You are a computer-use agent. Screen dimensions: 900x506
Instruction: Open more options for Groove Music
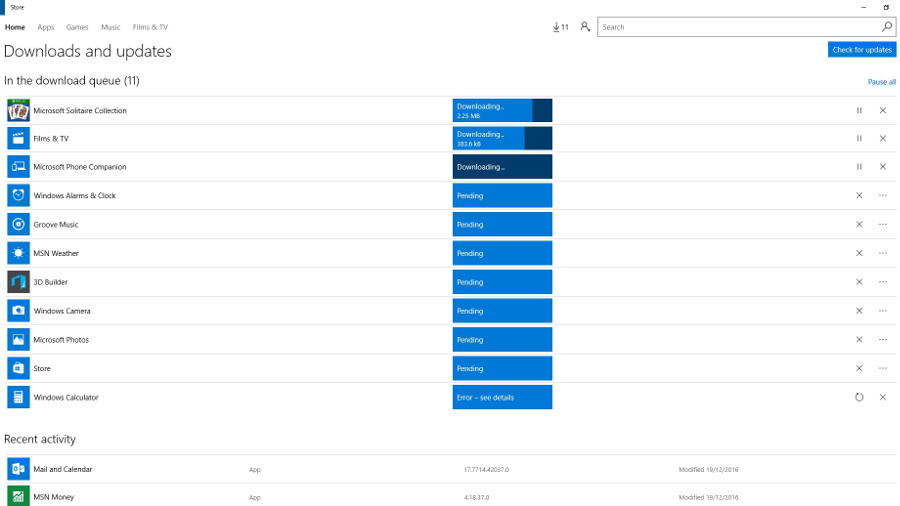point(883,224)
